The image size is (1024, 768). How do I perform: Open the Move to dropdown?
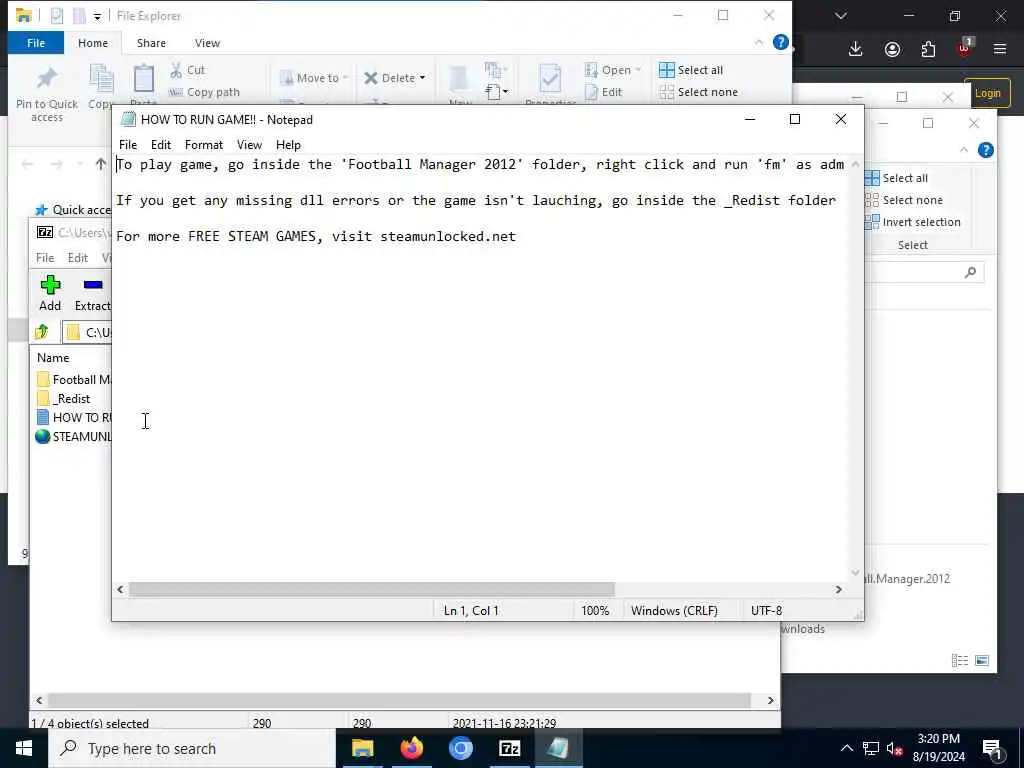point(315,78)
